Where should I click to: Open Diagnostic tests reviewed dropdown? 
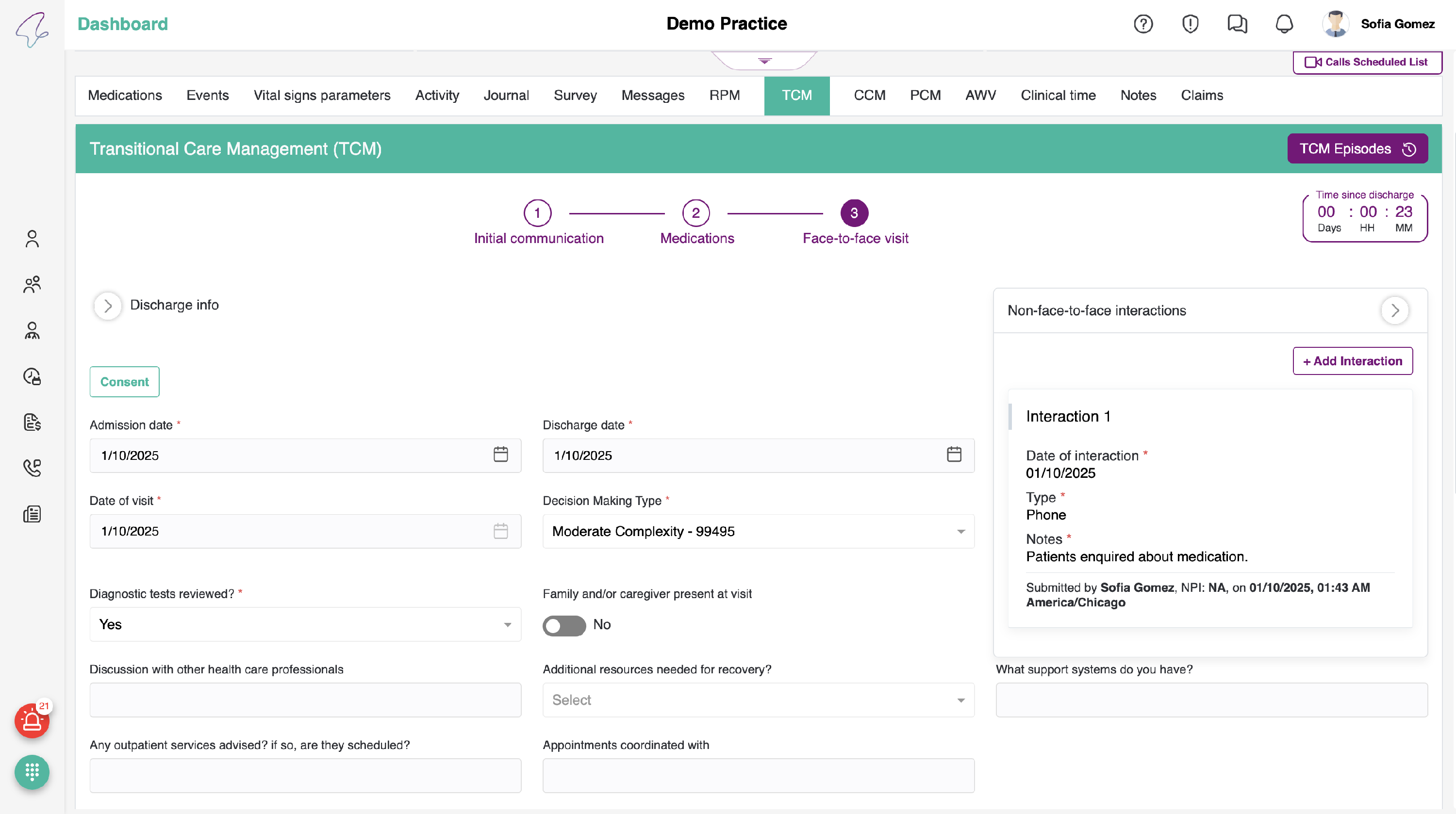point(305,624)
